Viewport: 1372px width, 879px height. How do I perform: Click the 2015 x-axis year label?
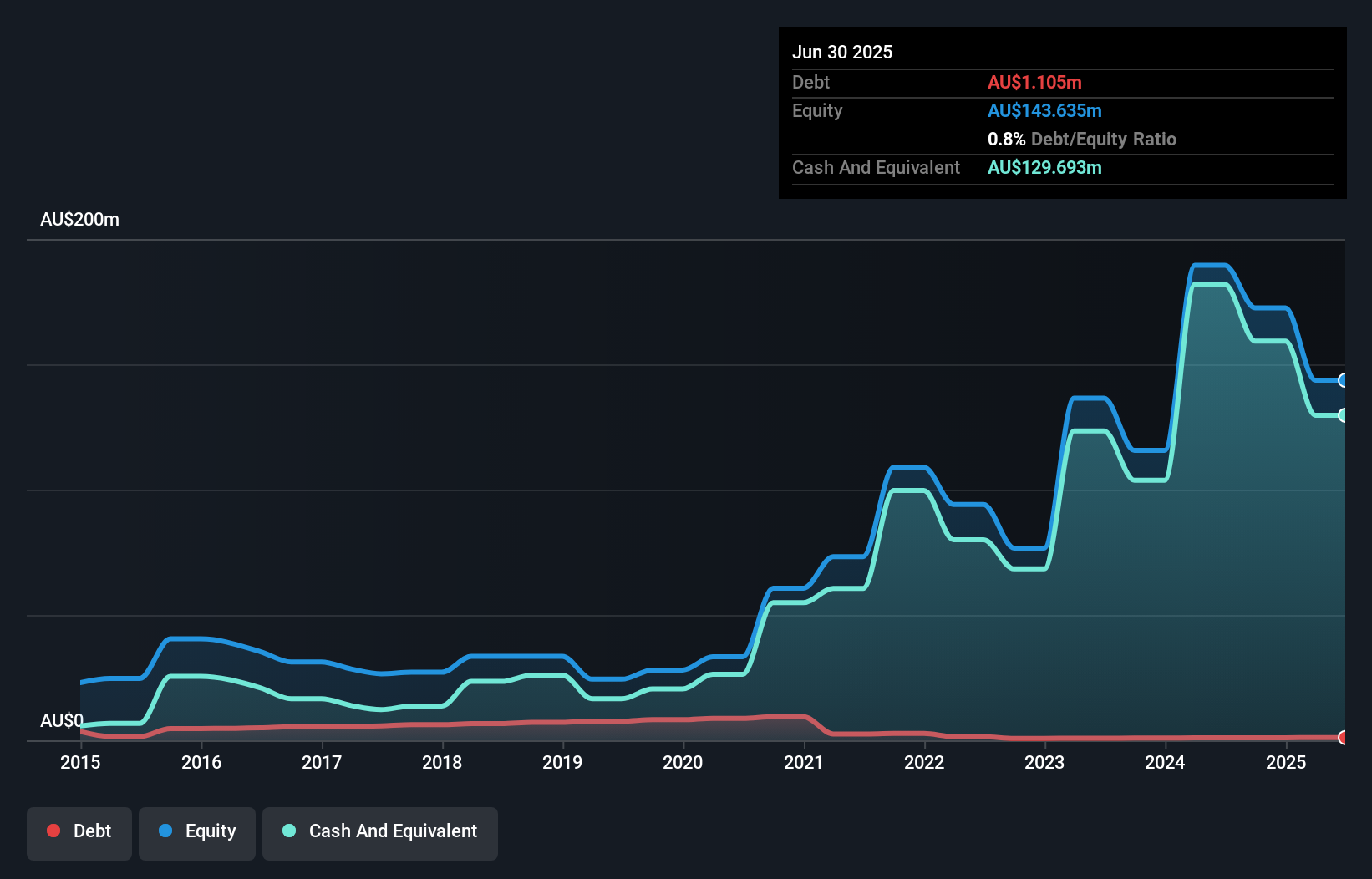coord(80,762)
